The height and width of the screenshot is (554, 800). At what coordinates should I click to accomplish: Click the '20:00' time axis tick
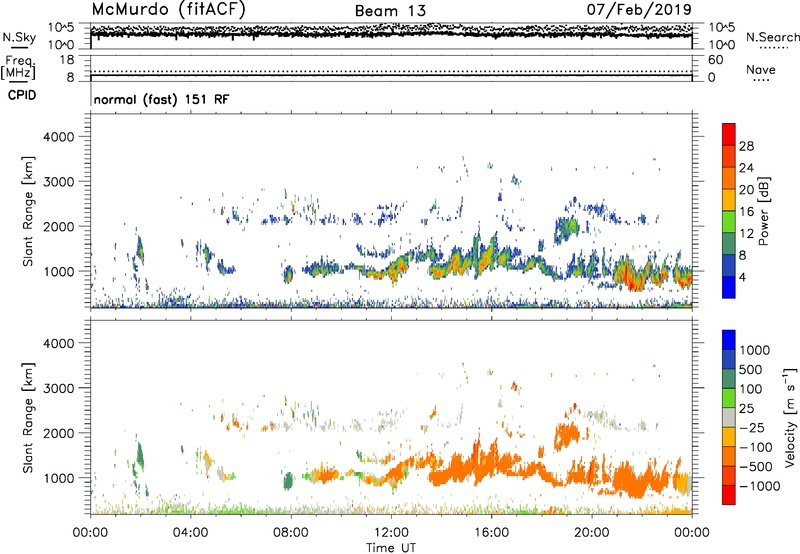point(592,532)
